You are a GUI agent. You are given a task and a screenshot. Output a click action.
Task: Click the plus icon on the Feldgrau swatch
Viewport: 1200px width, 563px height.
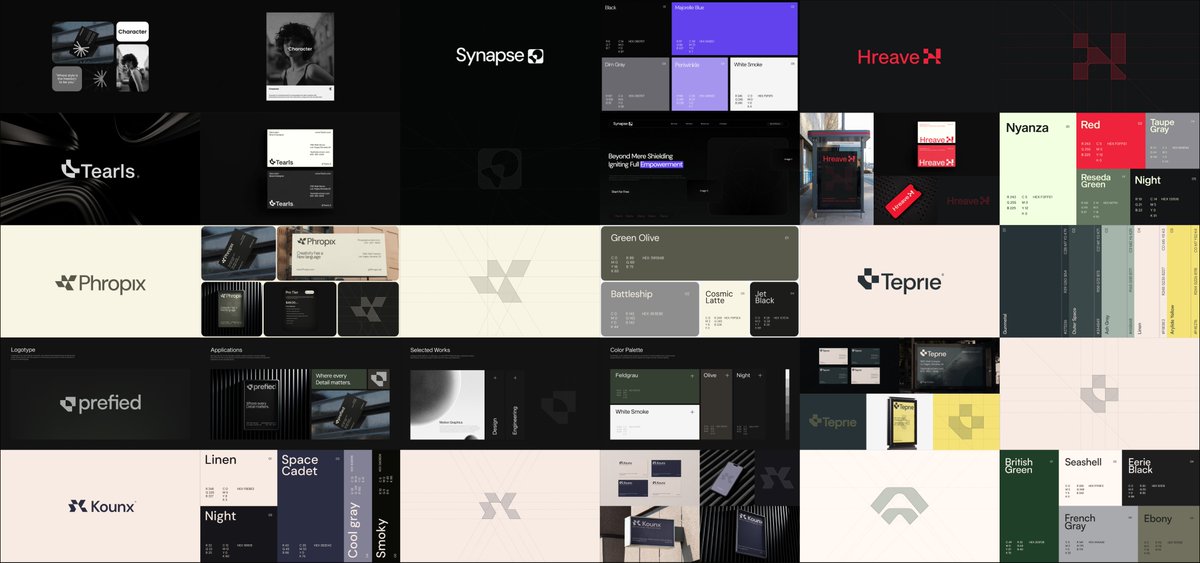coord(691,375)
